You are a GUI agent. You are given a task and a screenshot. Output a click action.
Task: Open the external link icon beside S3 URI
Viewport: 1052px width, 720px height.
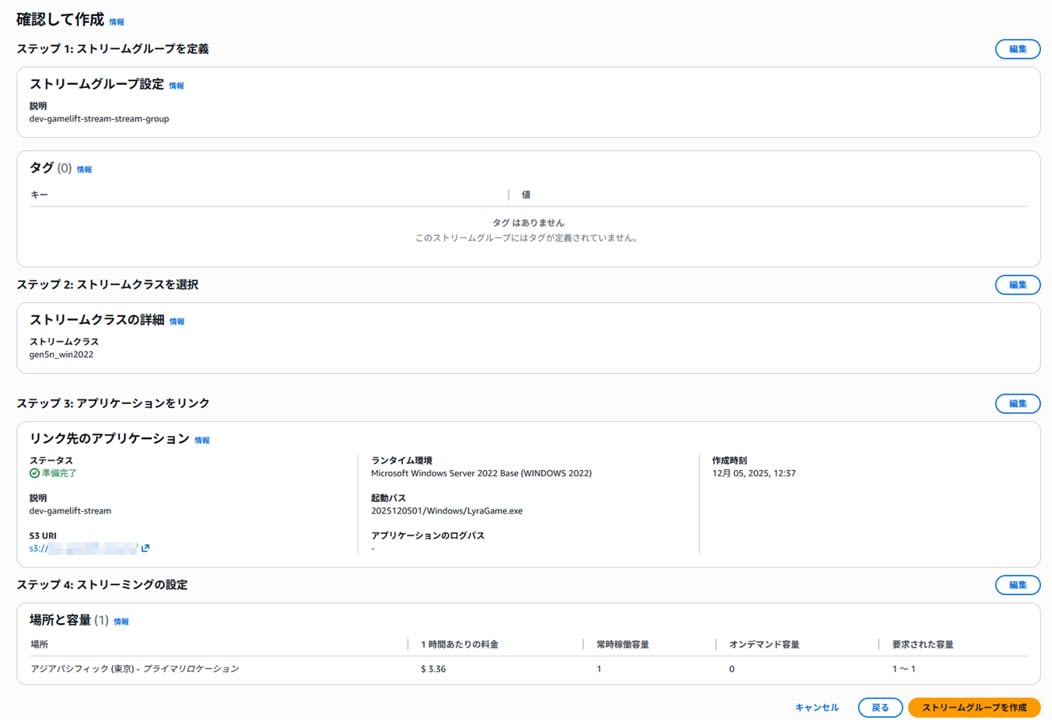coord(146,548)
